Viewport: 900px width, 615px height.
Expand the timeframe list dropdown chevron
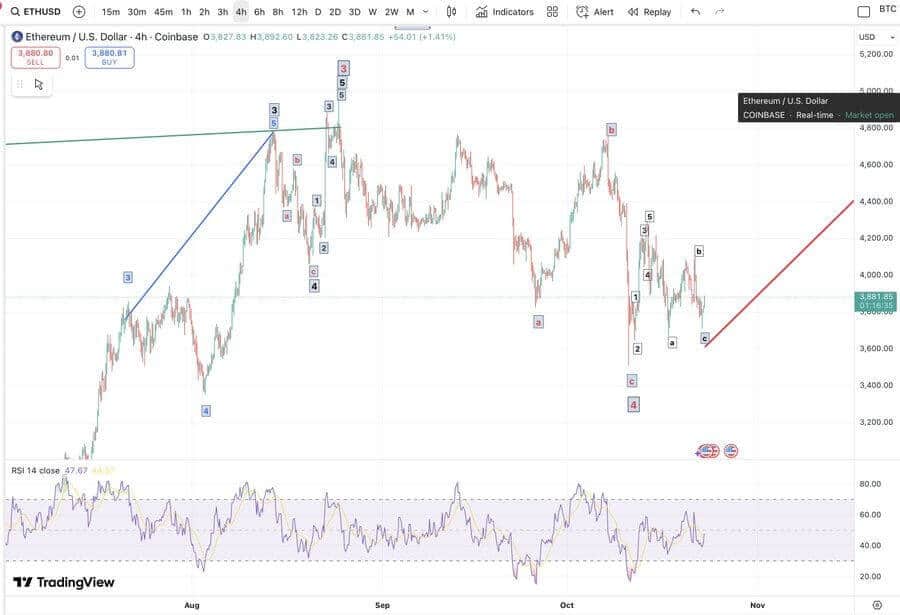tap(427, 12)
